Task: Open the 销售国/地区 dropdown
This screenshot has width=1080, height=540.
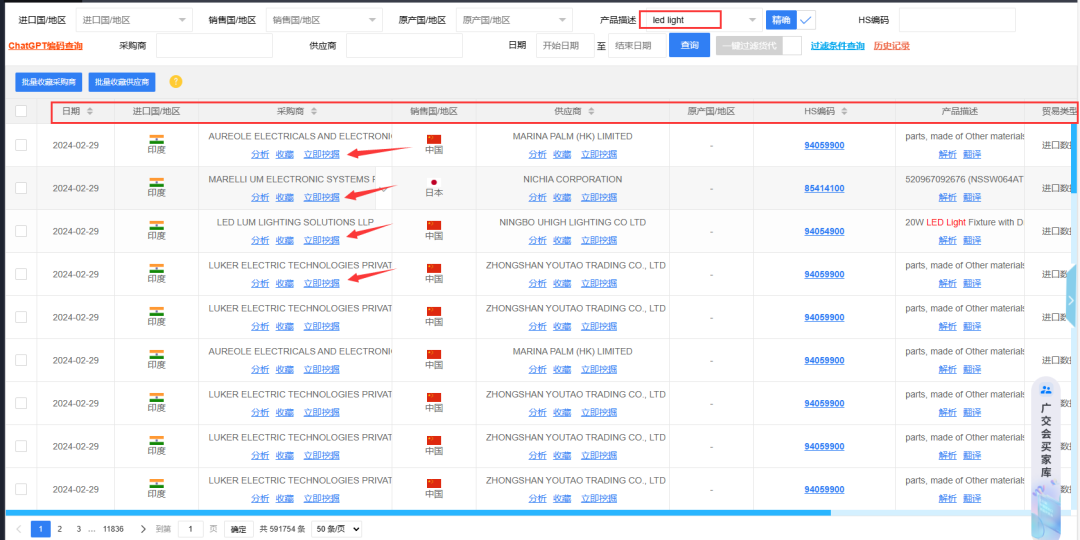Action: [x=324, y=20]
